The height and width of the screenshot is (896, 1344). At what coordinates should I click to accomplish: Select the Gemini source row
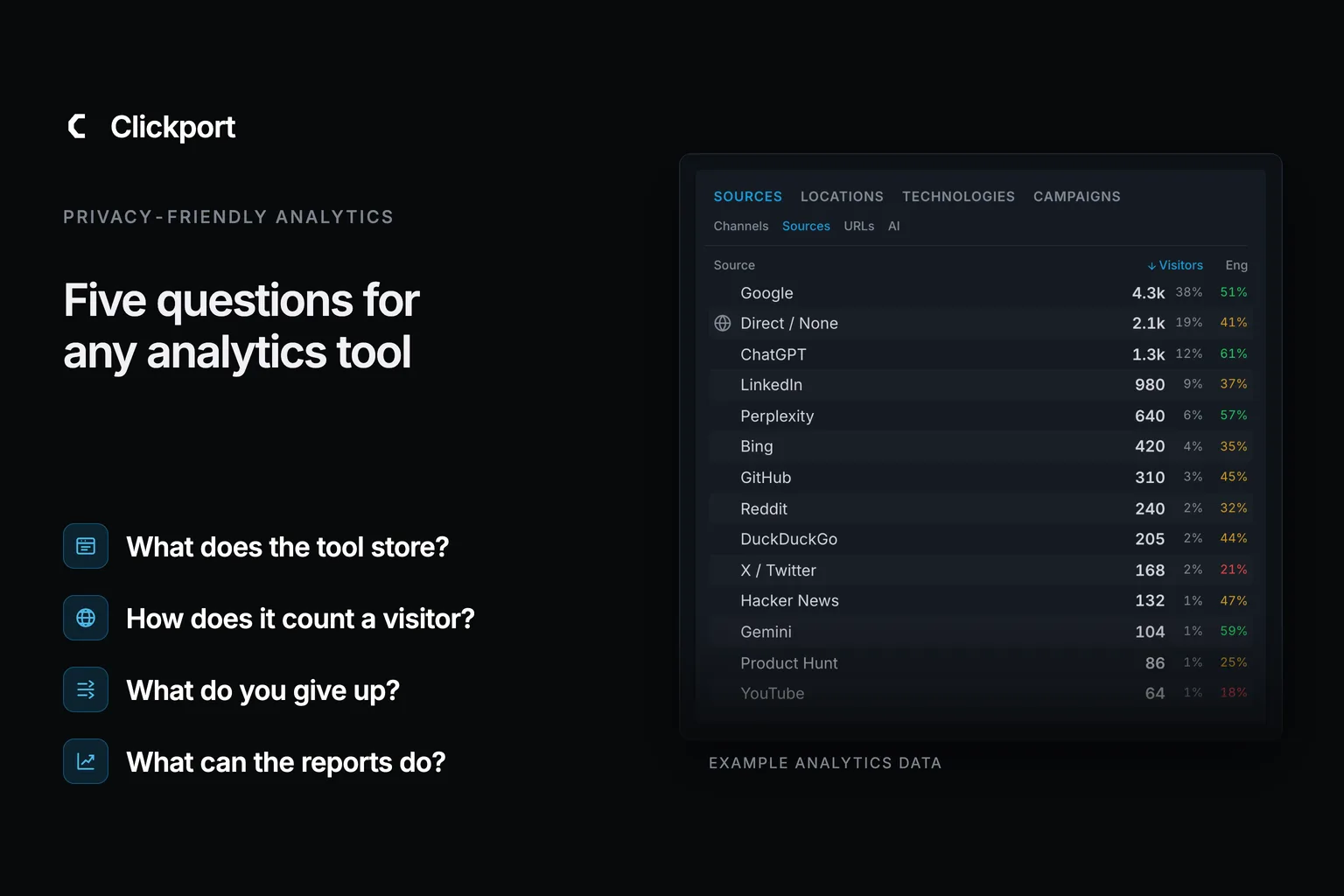[981, 632]
